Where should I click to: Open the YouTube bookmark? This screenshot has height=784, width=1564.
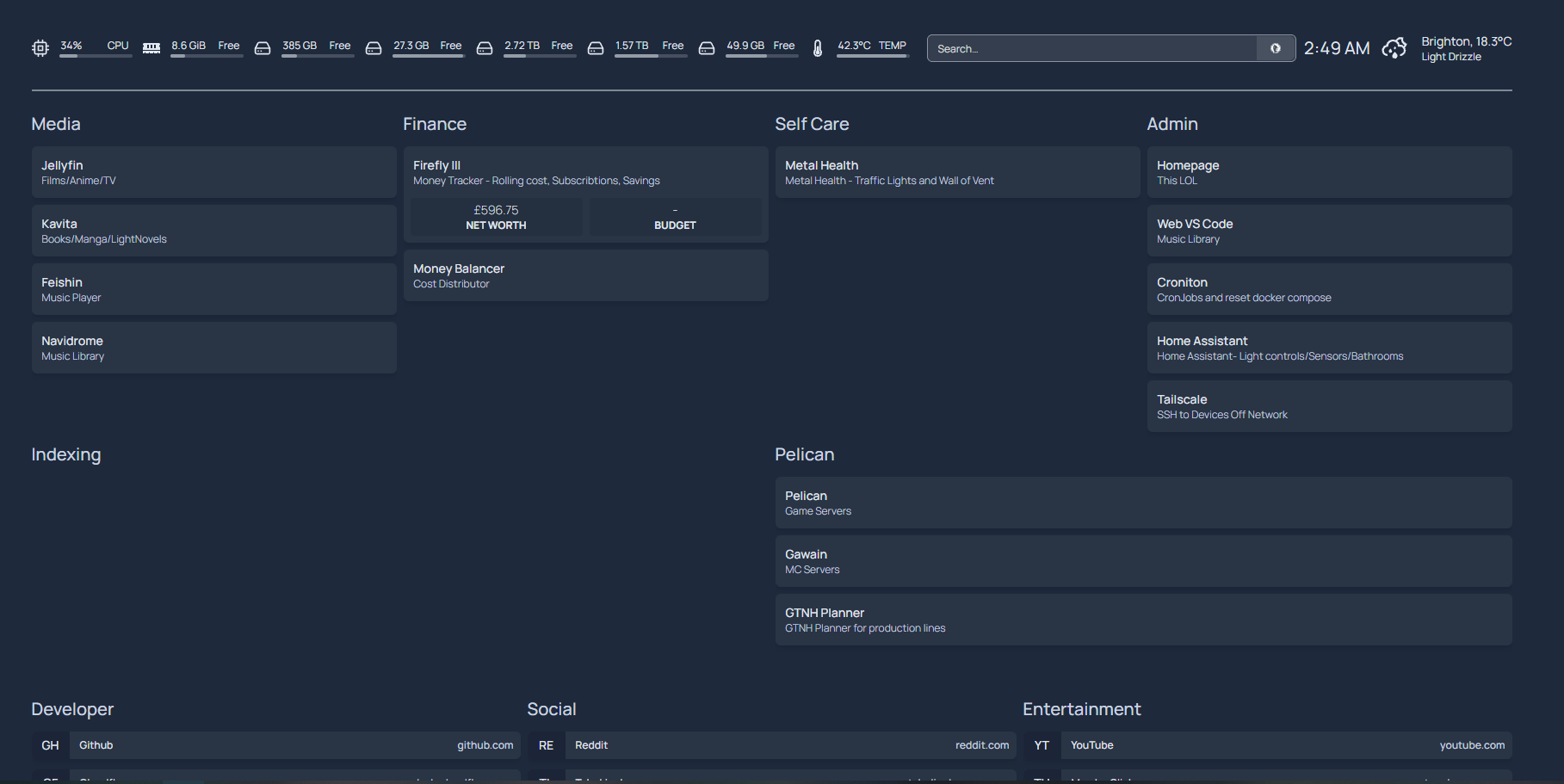click(1268, 745)
